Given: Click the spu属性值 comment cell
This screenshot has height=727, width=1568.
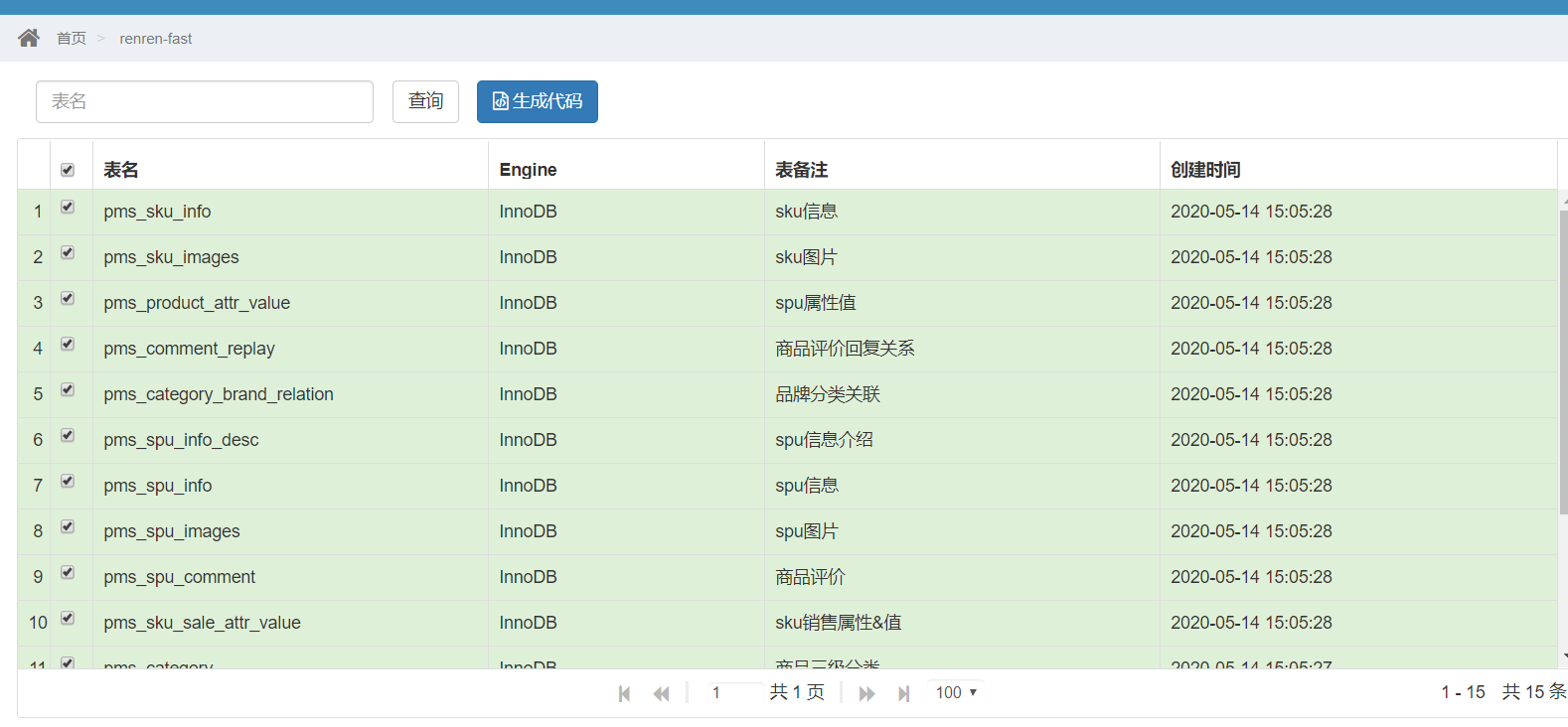Looking at the screenshot, I should [x=962, y=303].
